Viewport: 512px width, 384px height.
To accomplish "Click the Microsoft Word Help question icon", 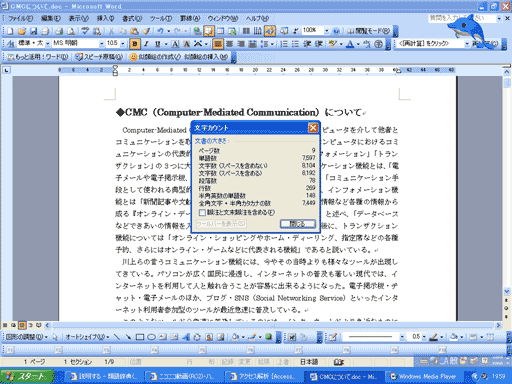I will click(x=336, y=31).
